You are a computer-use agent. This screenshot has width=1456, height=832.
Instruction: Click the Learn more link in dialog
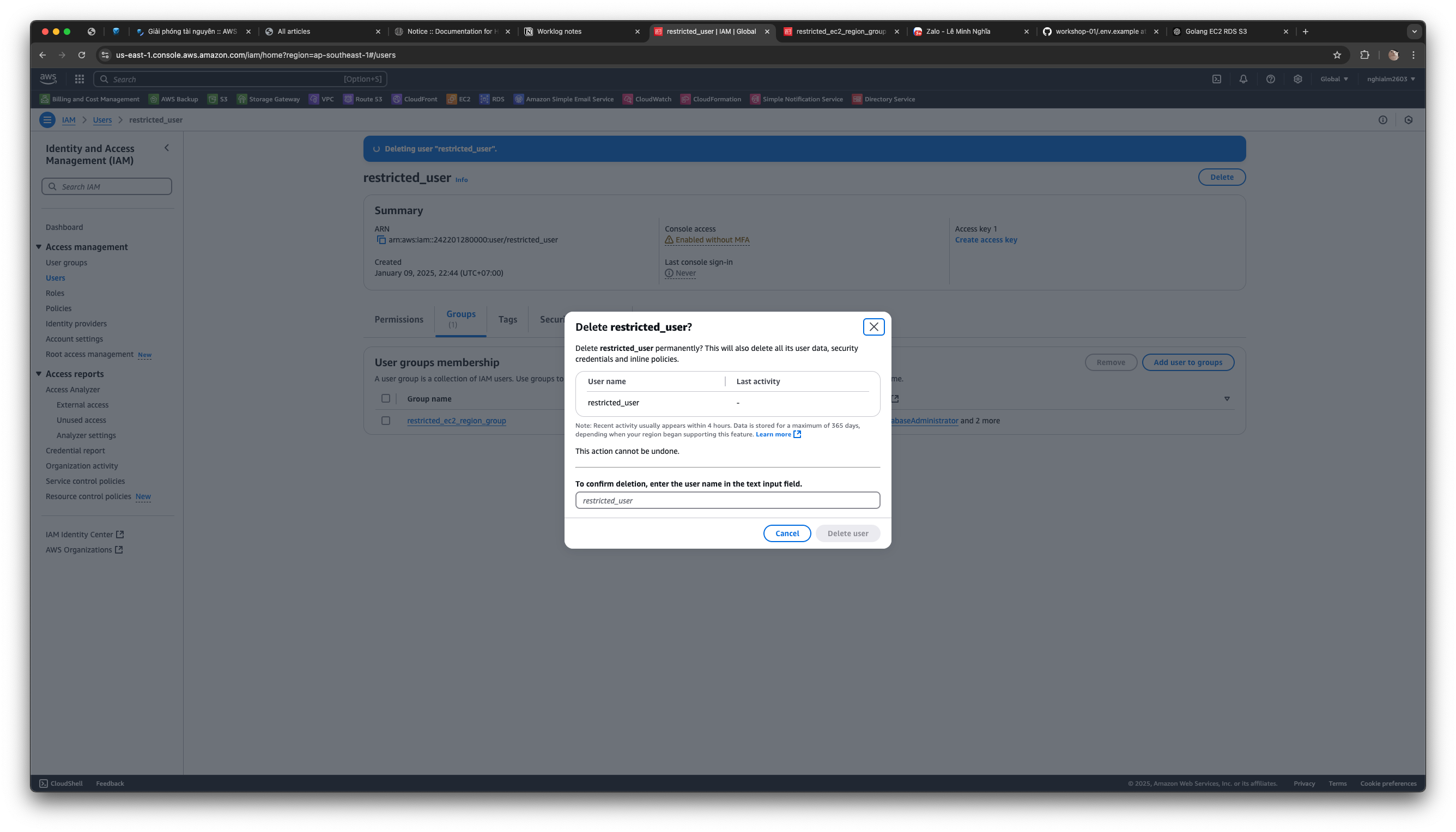click(x=778, y=434)
